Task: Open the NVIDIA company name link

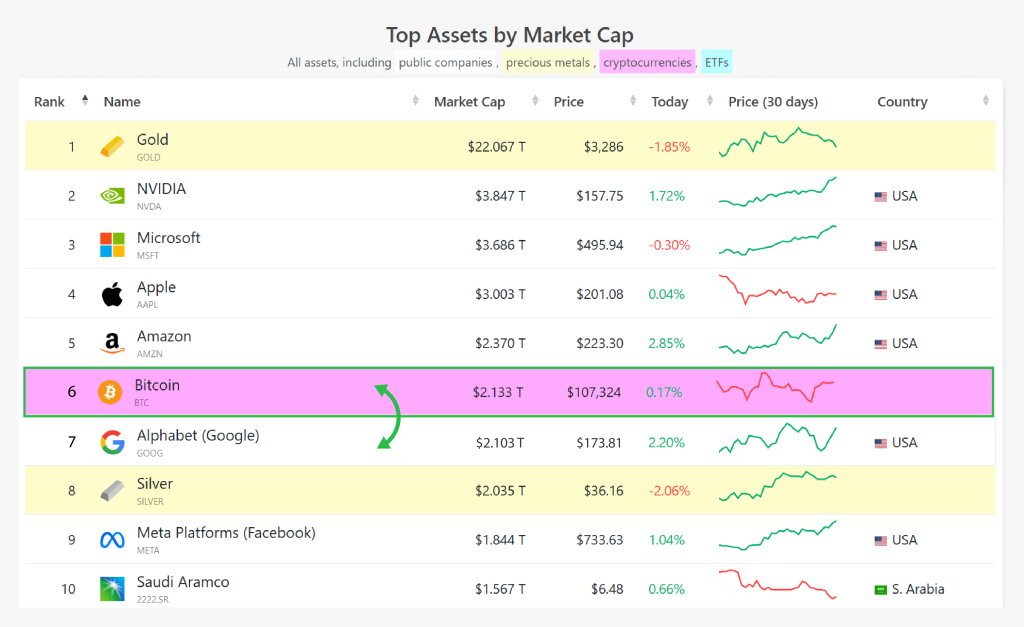Action: point(161,189)
